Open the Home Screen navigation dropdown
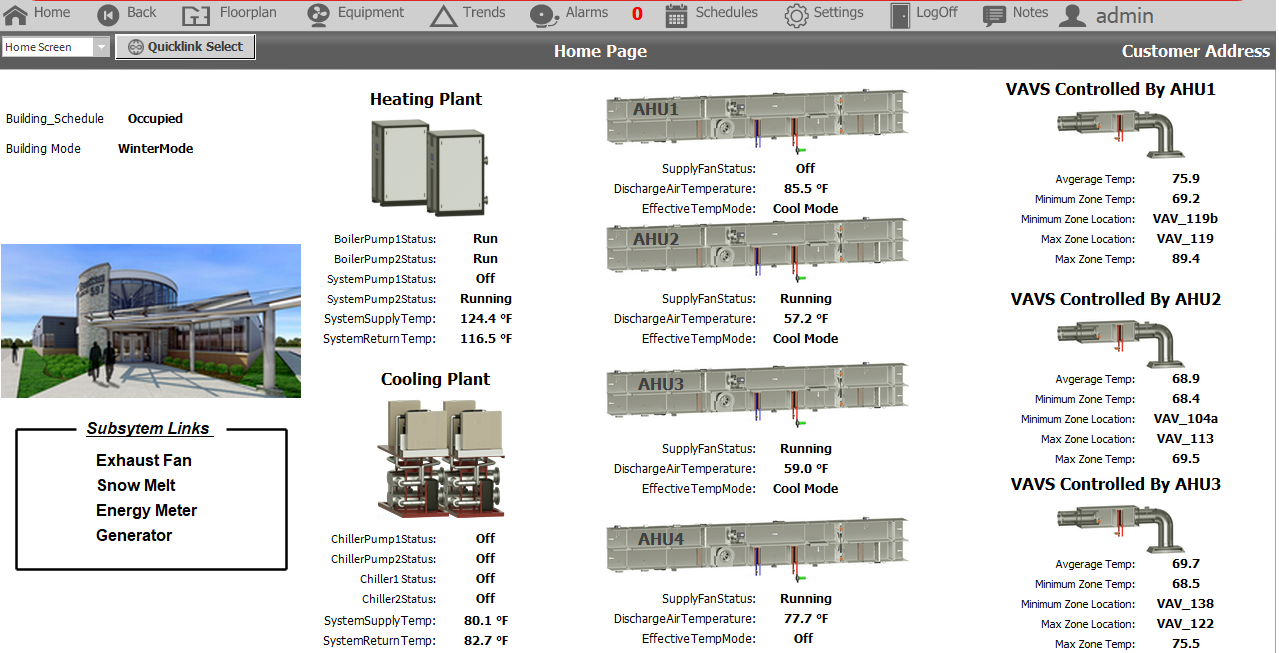This screenshot has width=1279, height=653. 48,46
